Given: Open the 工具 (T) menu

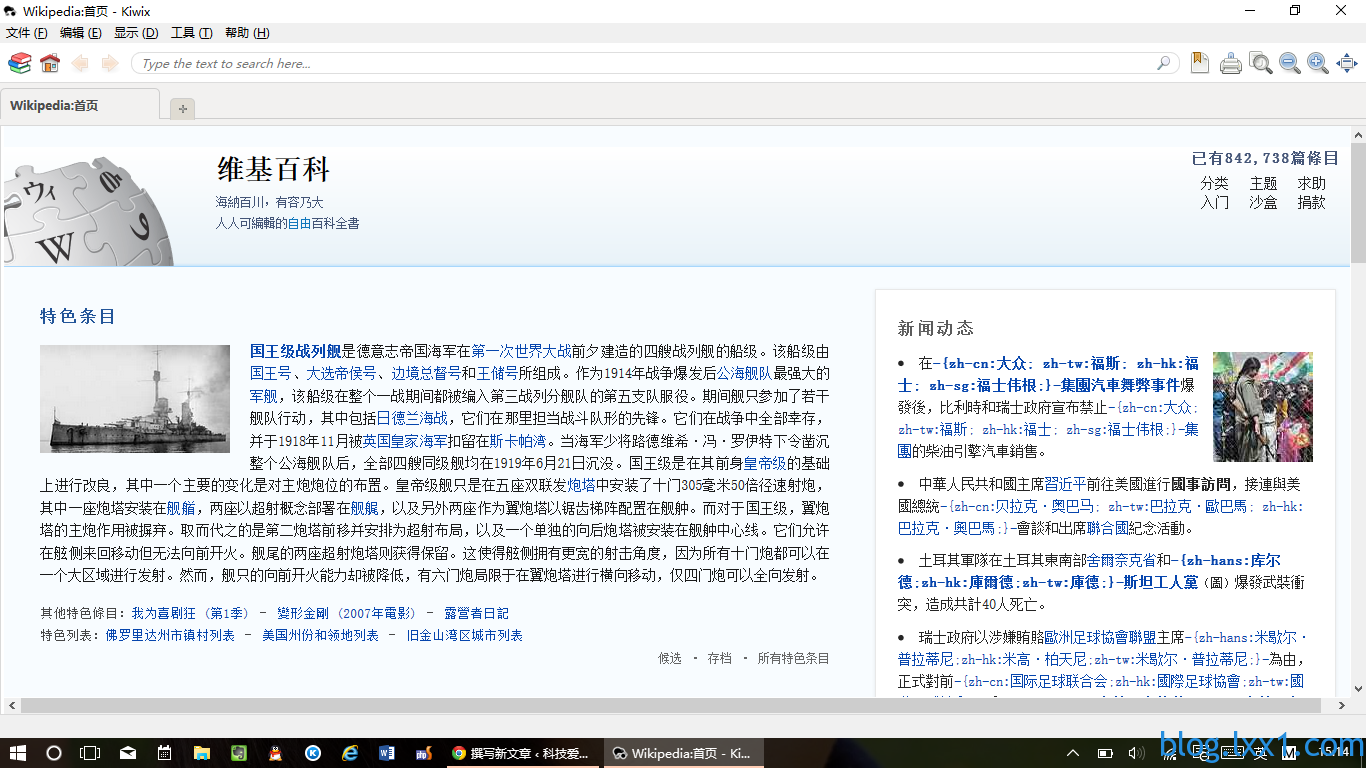Looking at the screenshot, I should point(192,33).
